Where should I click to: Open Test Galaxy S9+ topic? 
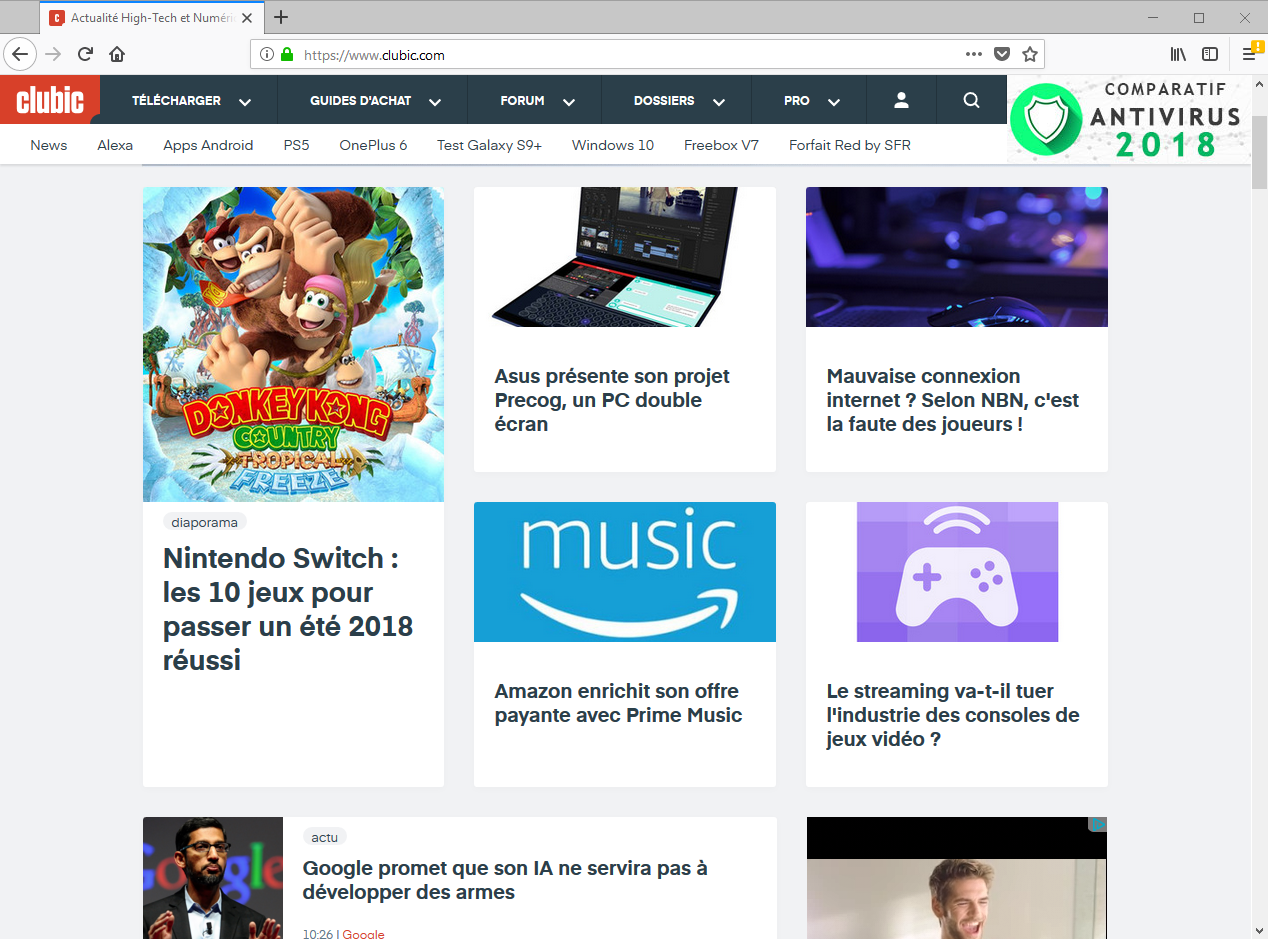coord(489,145)
